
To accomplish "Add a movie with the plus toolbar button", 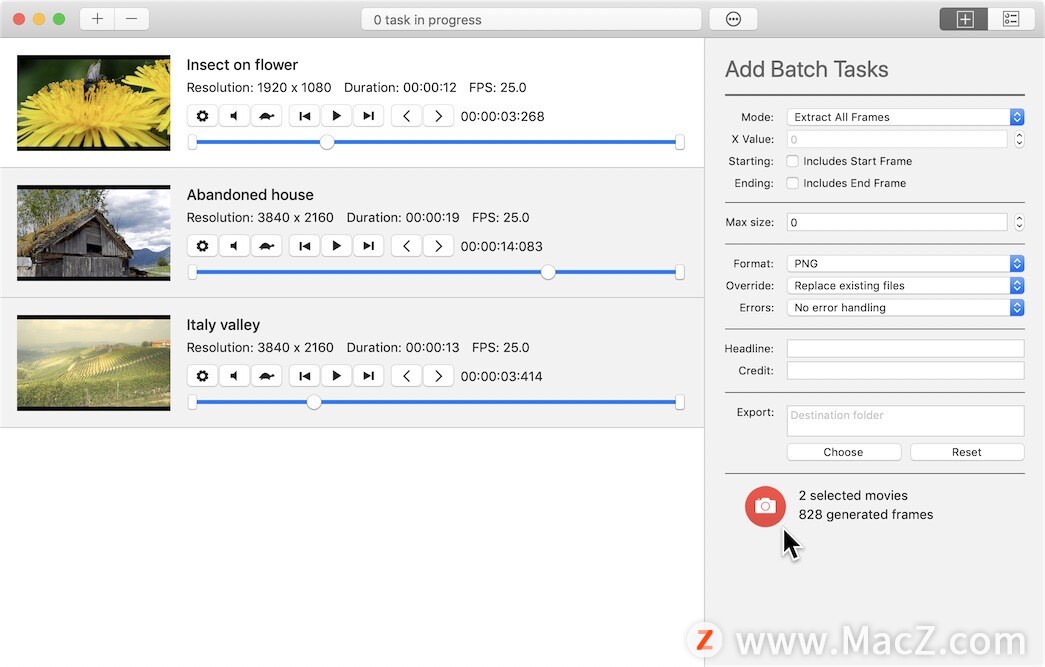I will coord(97,19).
